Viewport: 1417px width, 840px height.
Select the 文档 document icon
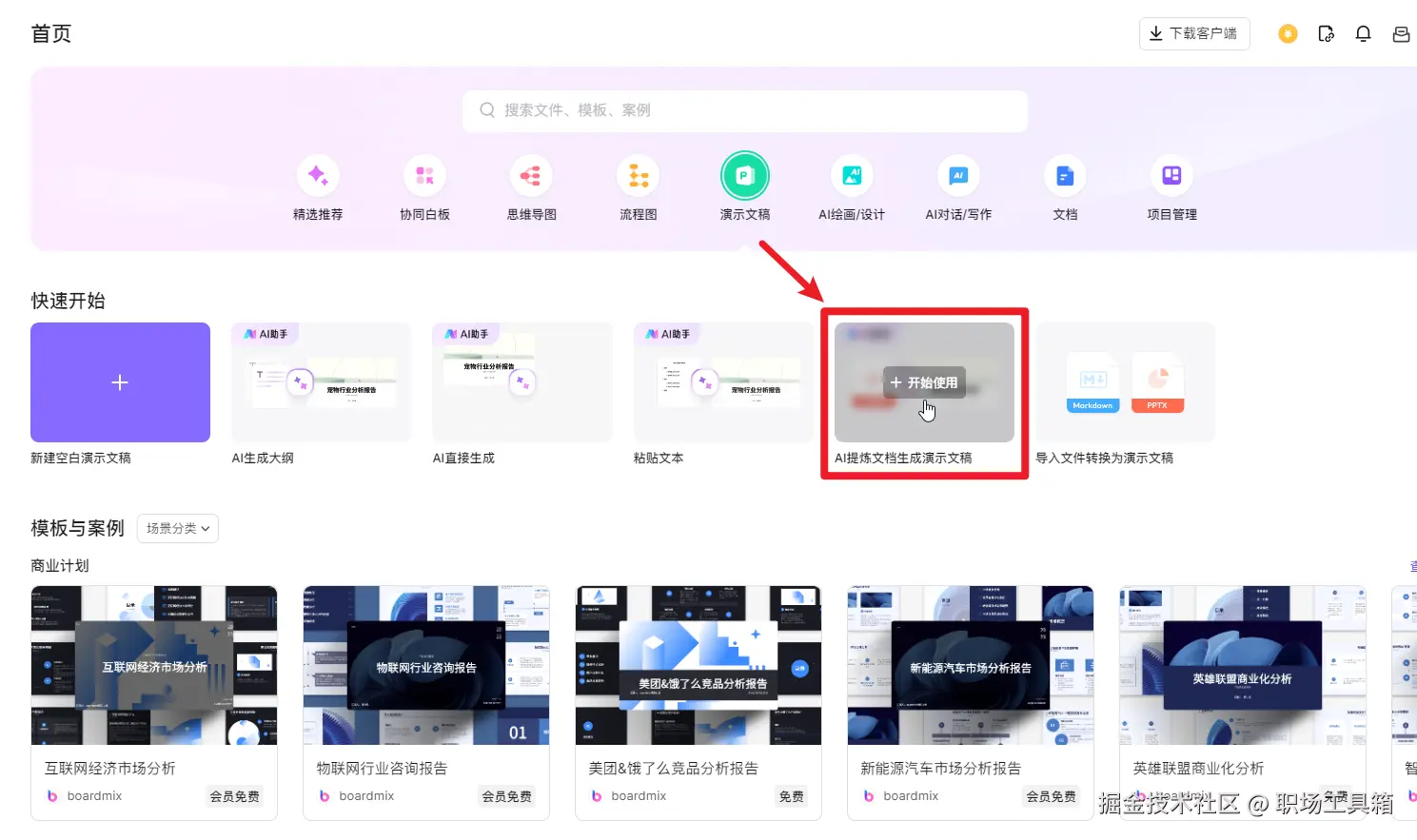point(1065,176)
